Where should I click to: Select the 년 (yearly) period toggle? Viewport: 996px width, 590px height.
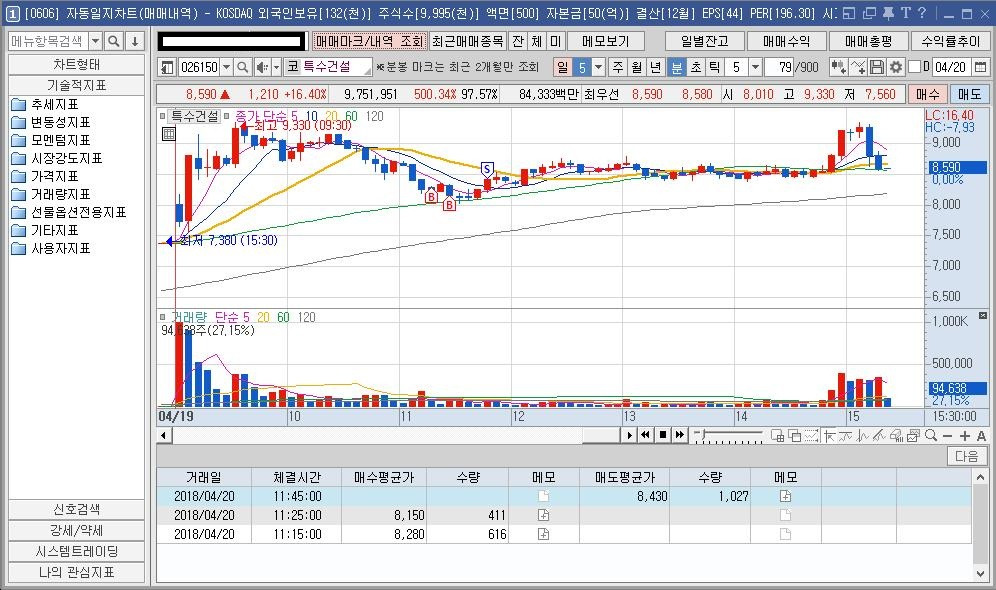656,67
